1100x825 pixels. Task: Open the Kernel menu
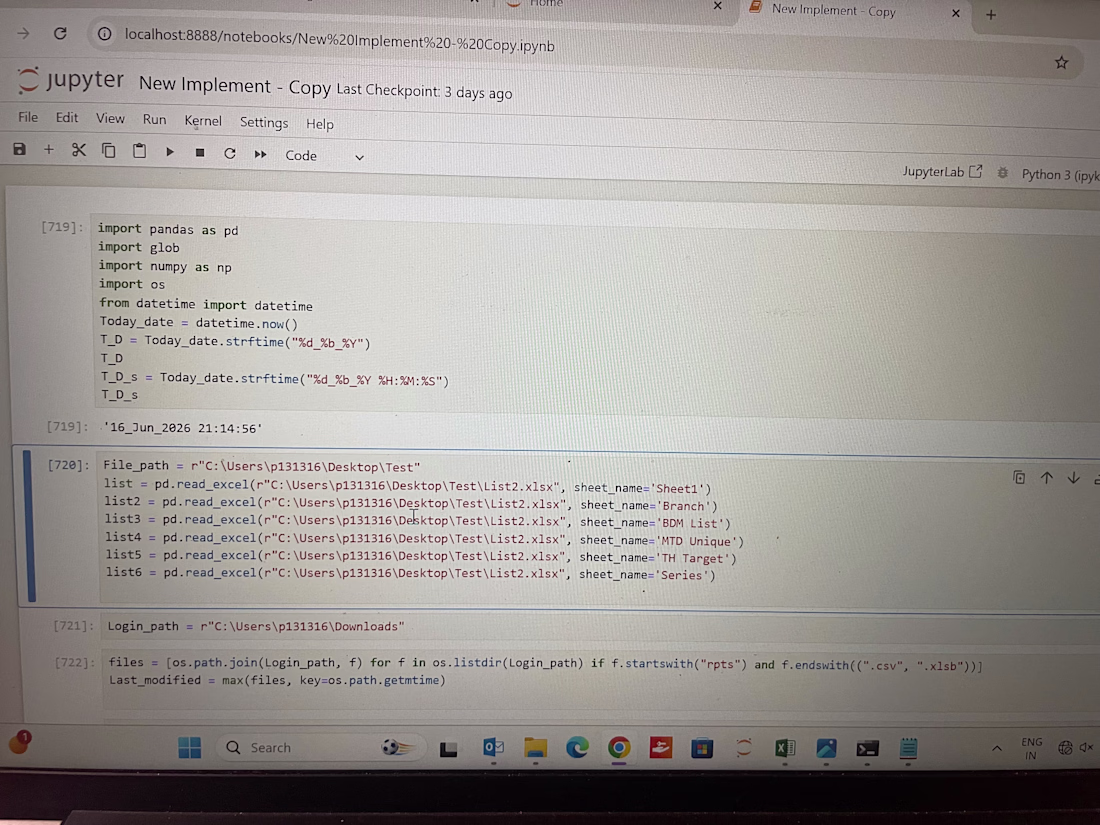coord(203,121)
